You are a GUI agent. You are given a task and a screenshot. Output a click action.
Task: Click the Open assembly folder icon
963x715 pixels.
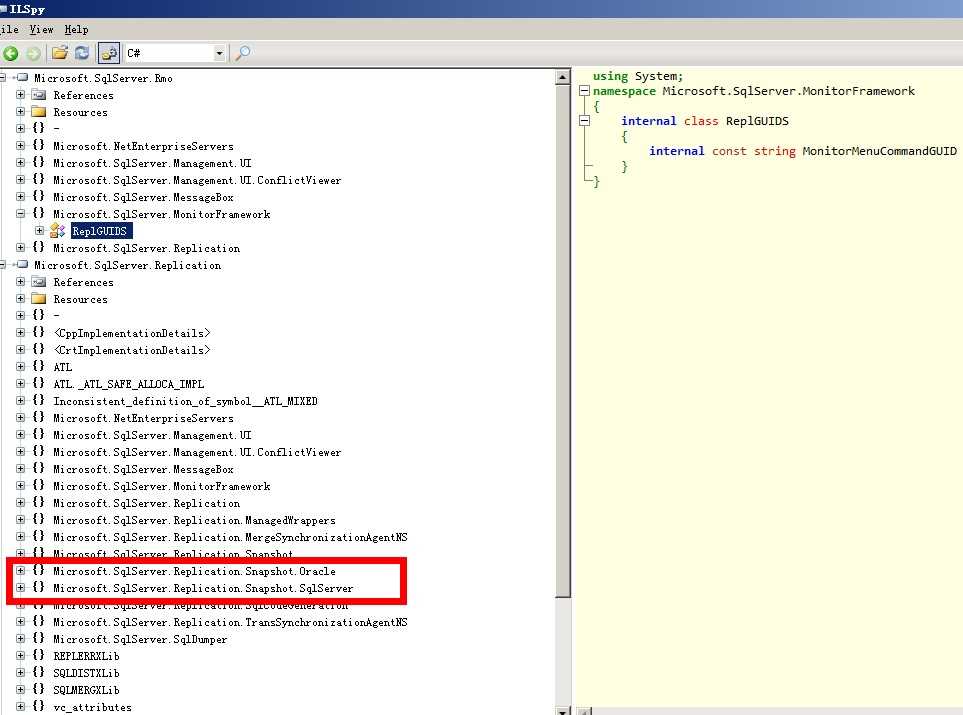click(60, 53)
